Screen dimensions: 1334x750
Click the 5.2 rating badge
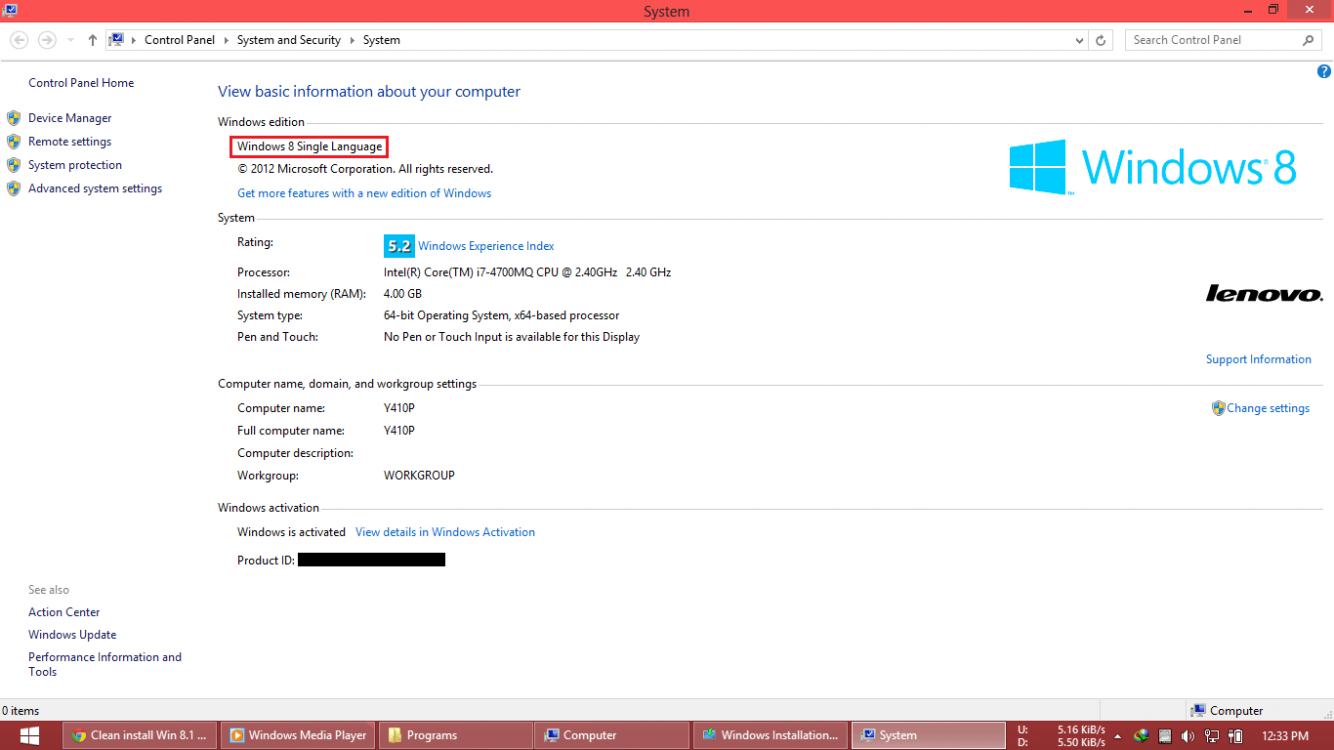coord(399,246)
